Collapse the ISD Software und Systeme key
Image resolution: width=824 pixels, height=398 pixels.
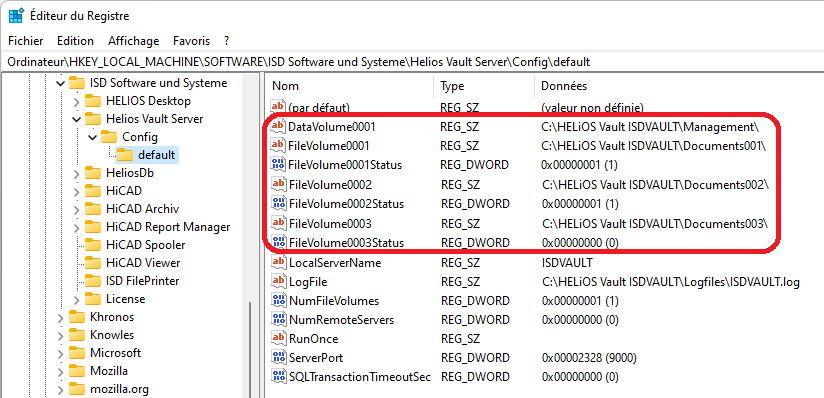[60, 83]
